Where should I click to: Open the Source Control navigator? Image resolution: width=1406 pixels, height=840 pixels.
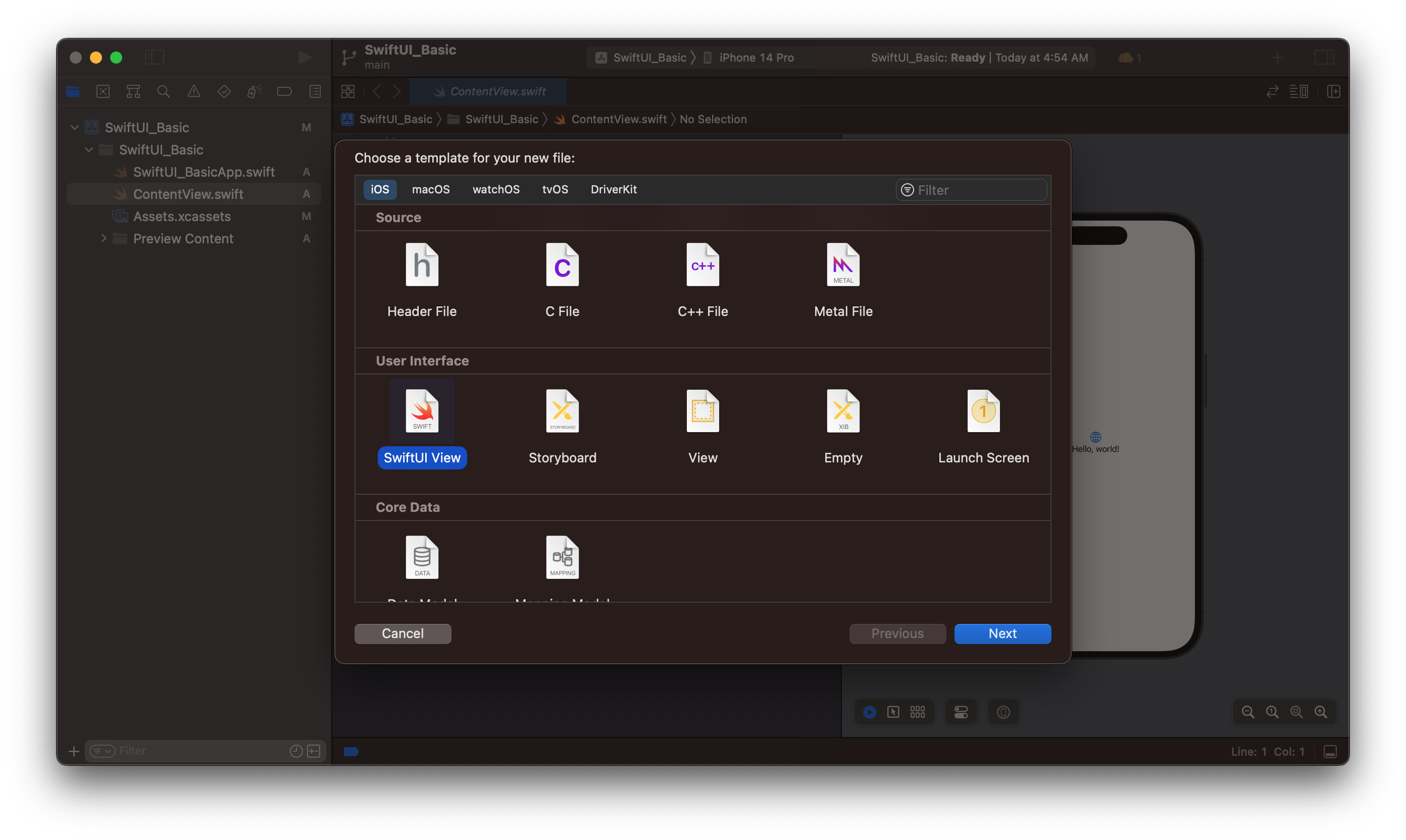pos(103,91)
